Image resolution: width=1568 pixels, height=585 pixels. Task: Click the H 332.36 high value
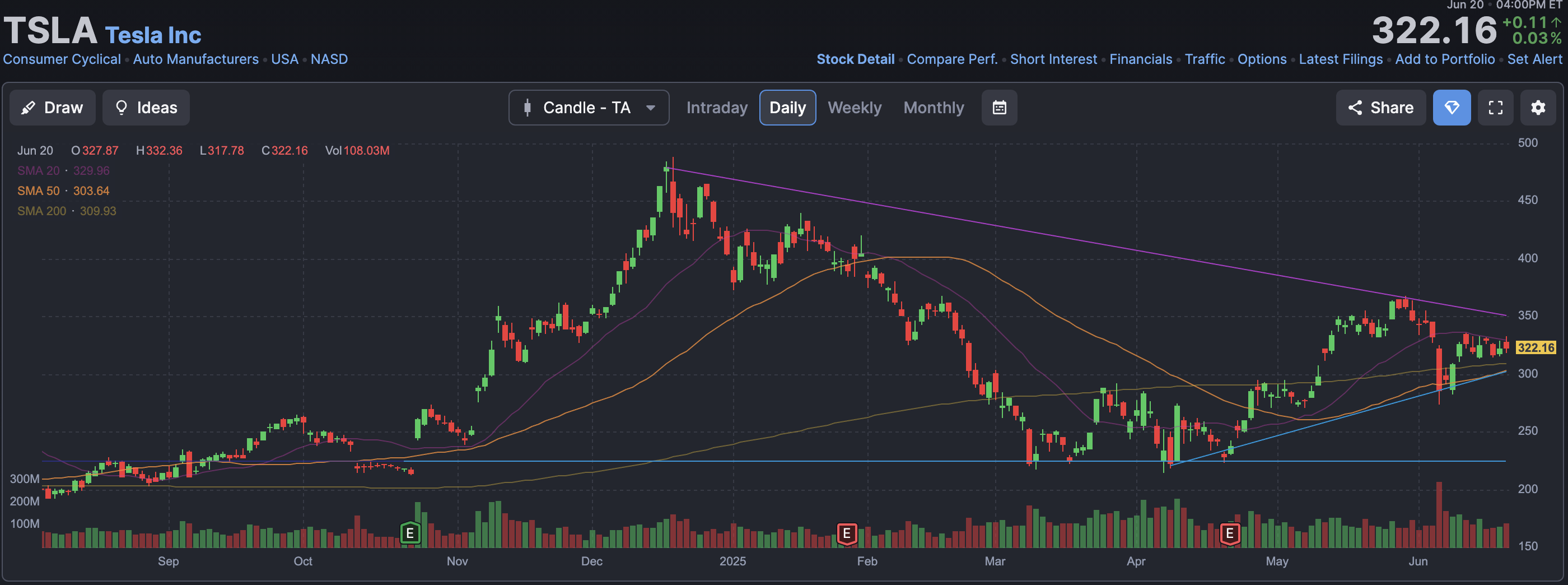(159, 151)
